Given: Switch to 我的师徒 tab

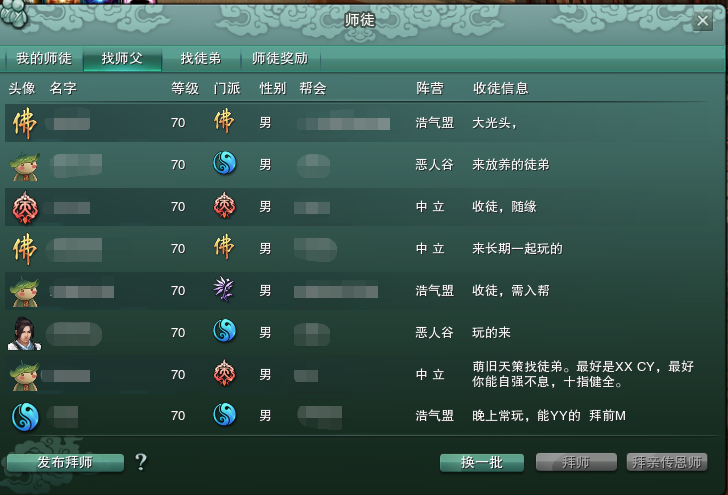Looking at the screenshot, I should coord(44,59).
